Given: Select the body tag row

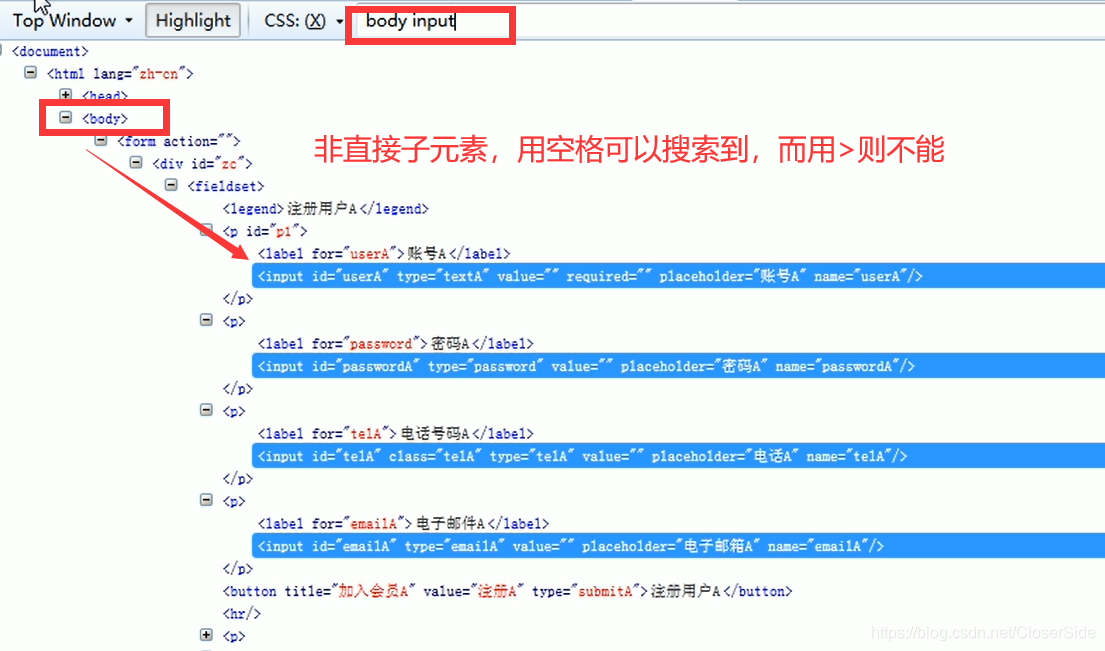Looking at the screenshot, I should pos(105,118).
